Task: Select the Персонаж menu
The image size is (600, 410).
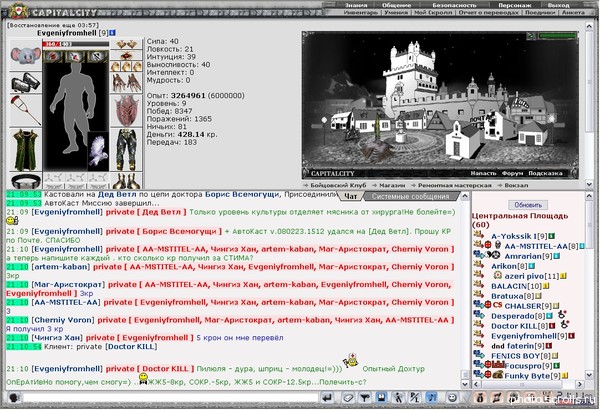Action: coord(514,5)
